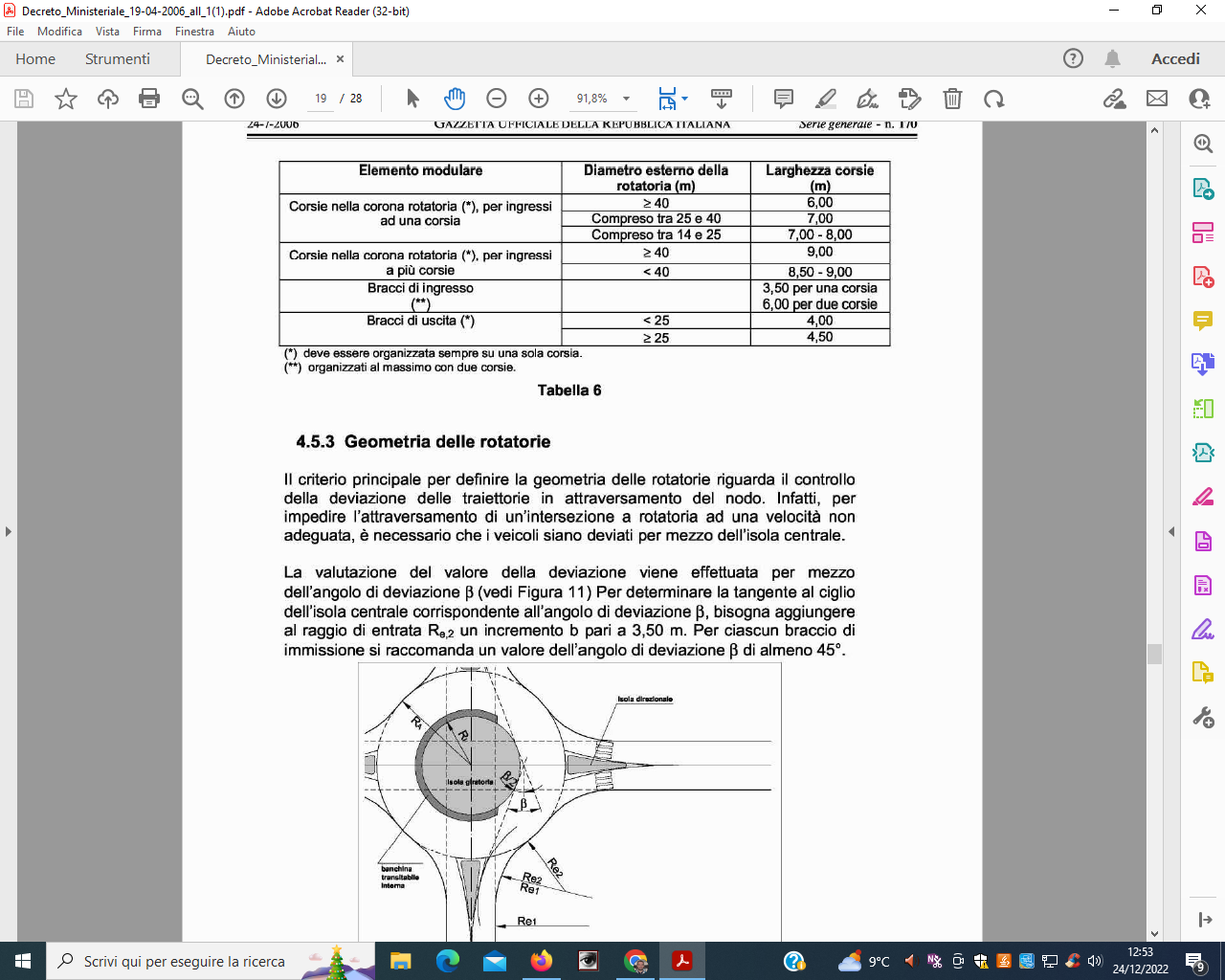
Task: Collapse the right tools pane arrow
Action: (x=1170, y=531)
